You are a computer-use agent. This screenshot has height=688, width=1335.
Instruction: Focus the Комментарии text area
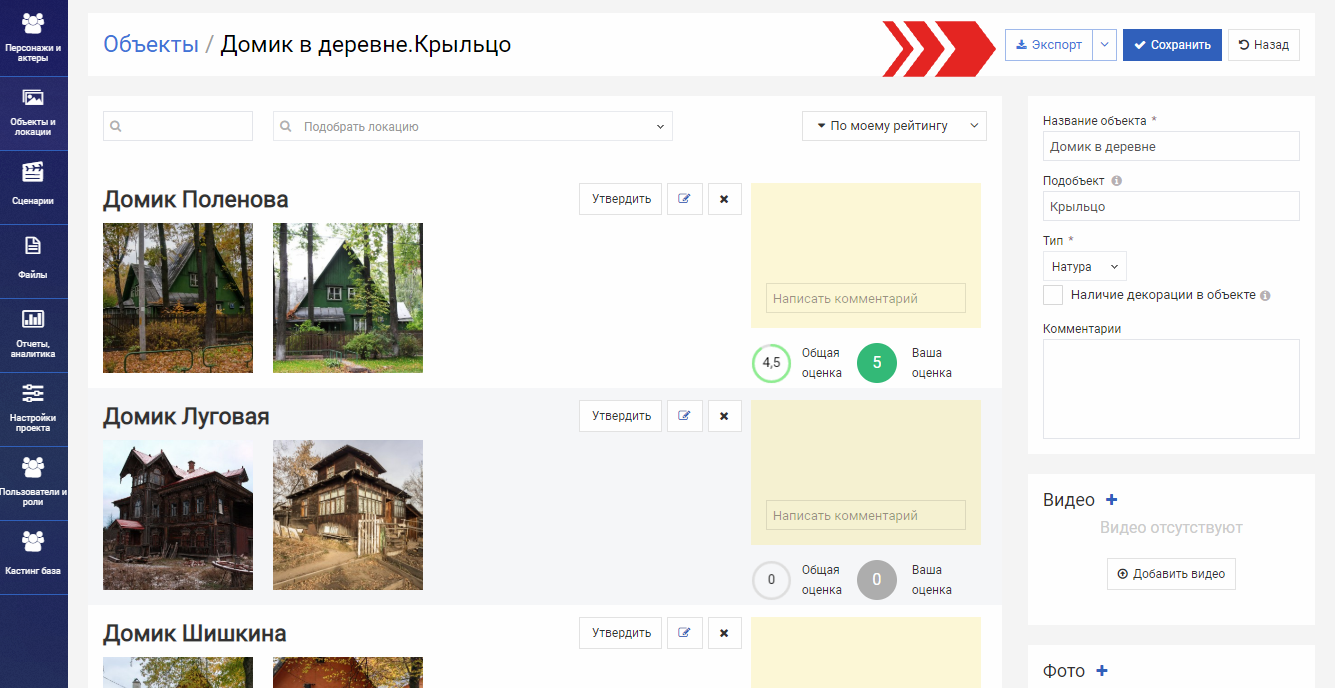pos(1171,389)
